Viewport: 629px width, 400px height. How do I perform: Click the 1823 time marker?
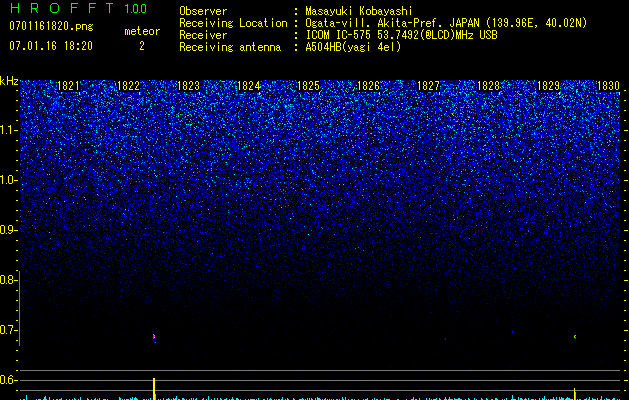188,86
